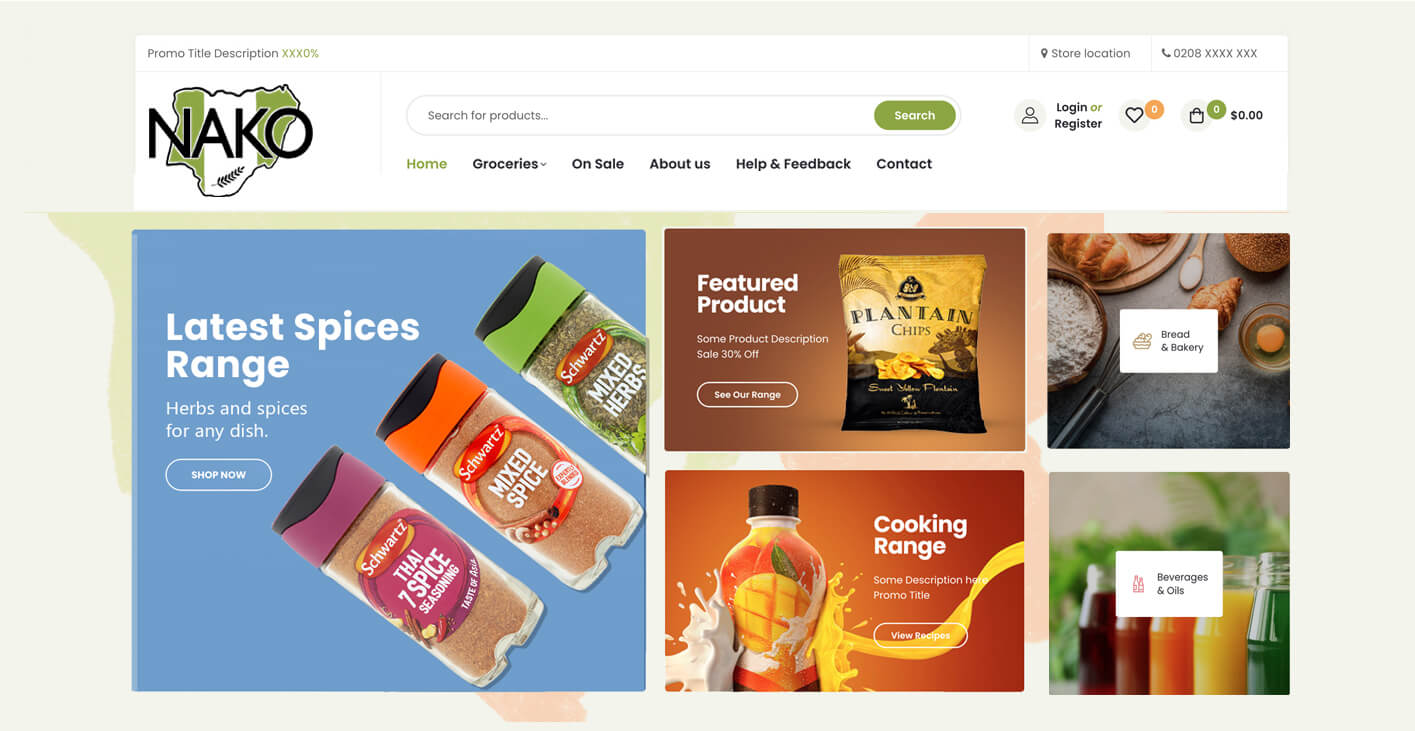This screenshot has height=731, width=1415.
Task: Click the SHOP NOW button
Action: click(218, 475)
